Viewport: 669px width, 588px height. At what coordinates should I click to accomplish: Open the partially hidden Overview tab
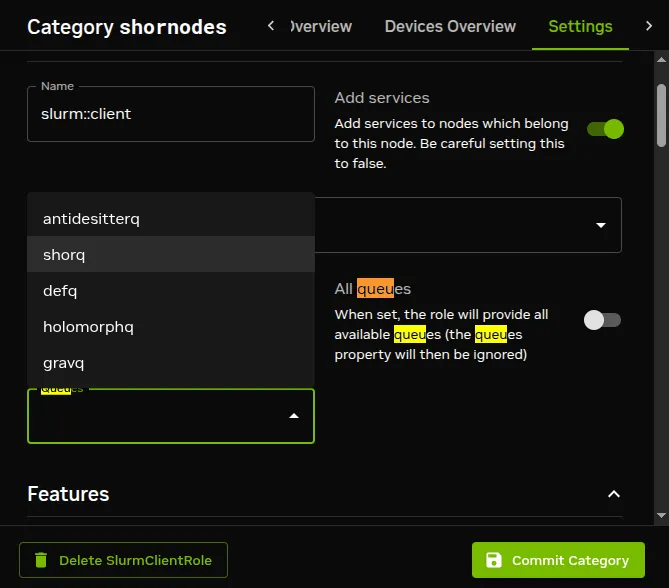321,26
